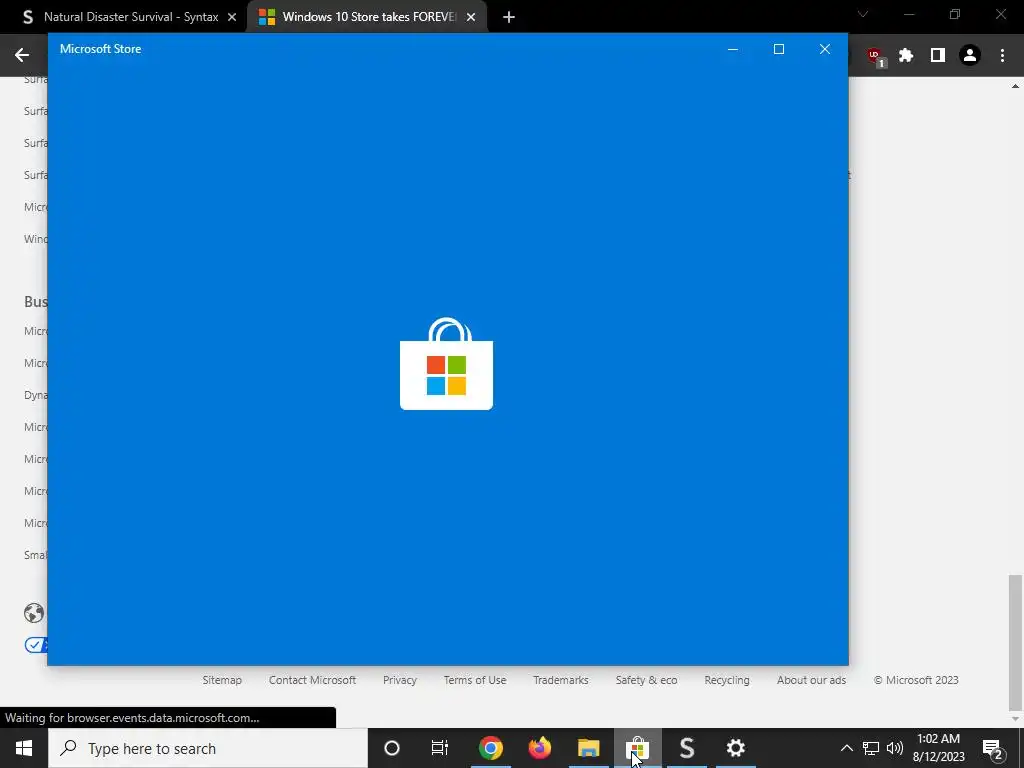Click the Windows Start button

pyautogui.click(x=24, y=748)
